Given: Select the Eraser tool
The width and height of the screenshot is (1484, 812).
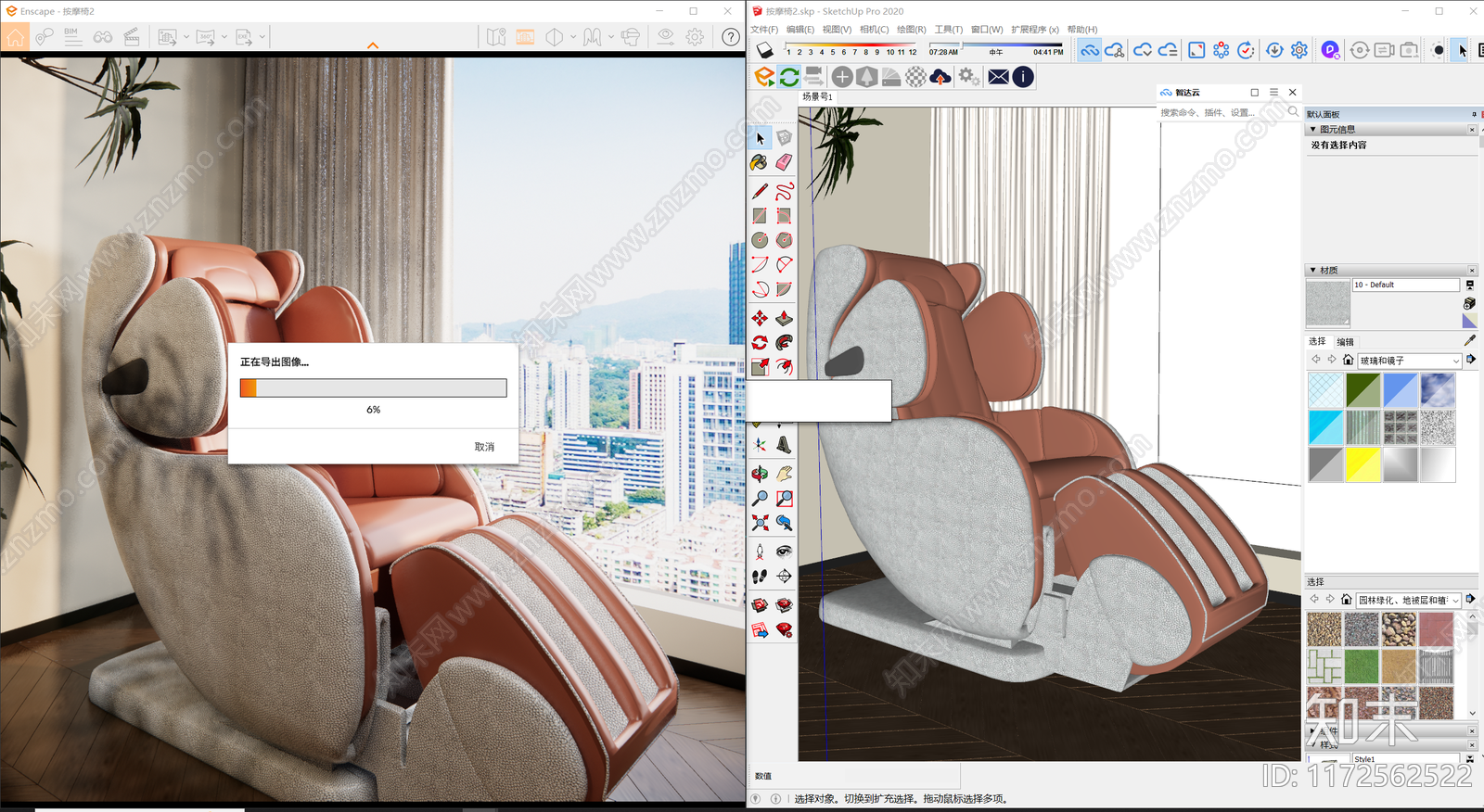Looking at the screenshot, I should click(x=784, y=163).
